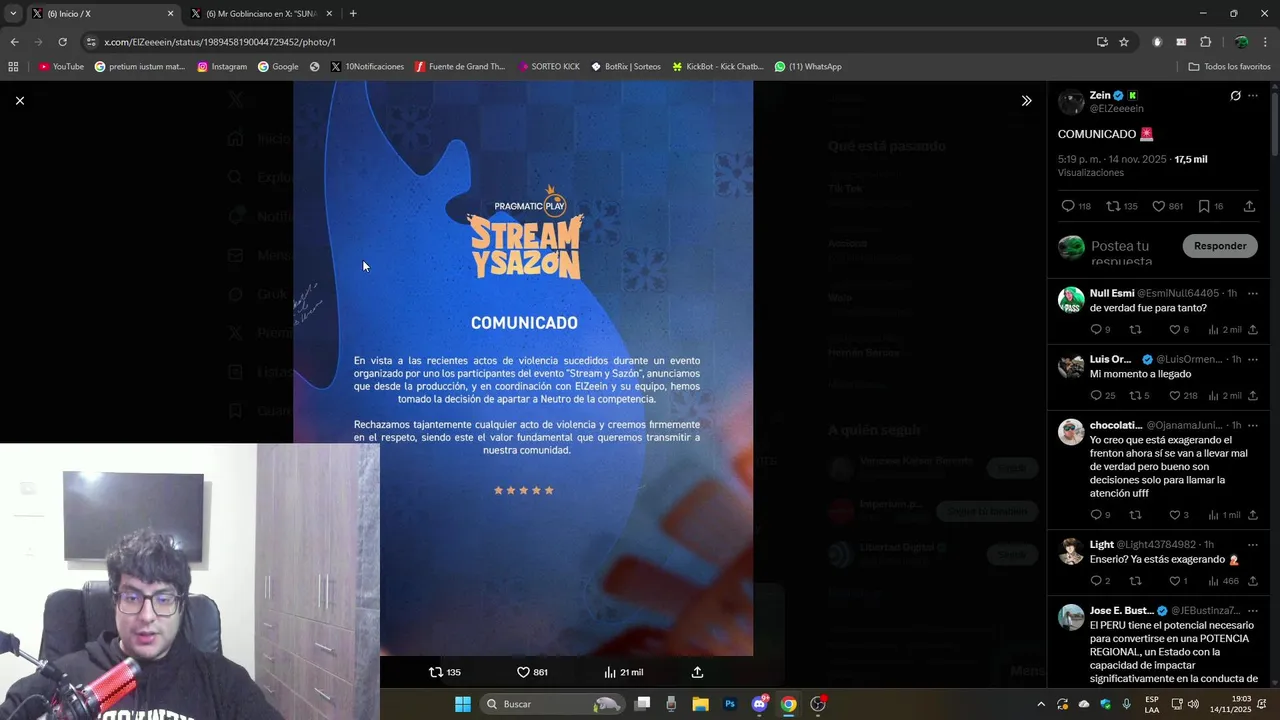The image size is (1280, 720).
Task: Reply to Luis Or...'s comment with 25 replies
Action: point(1102,396)
